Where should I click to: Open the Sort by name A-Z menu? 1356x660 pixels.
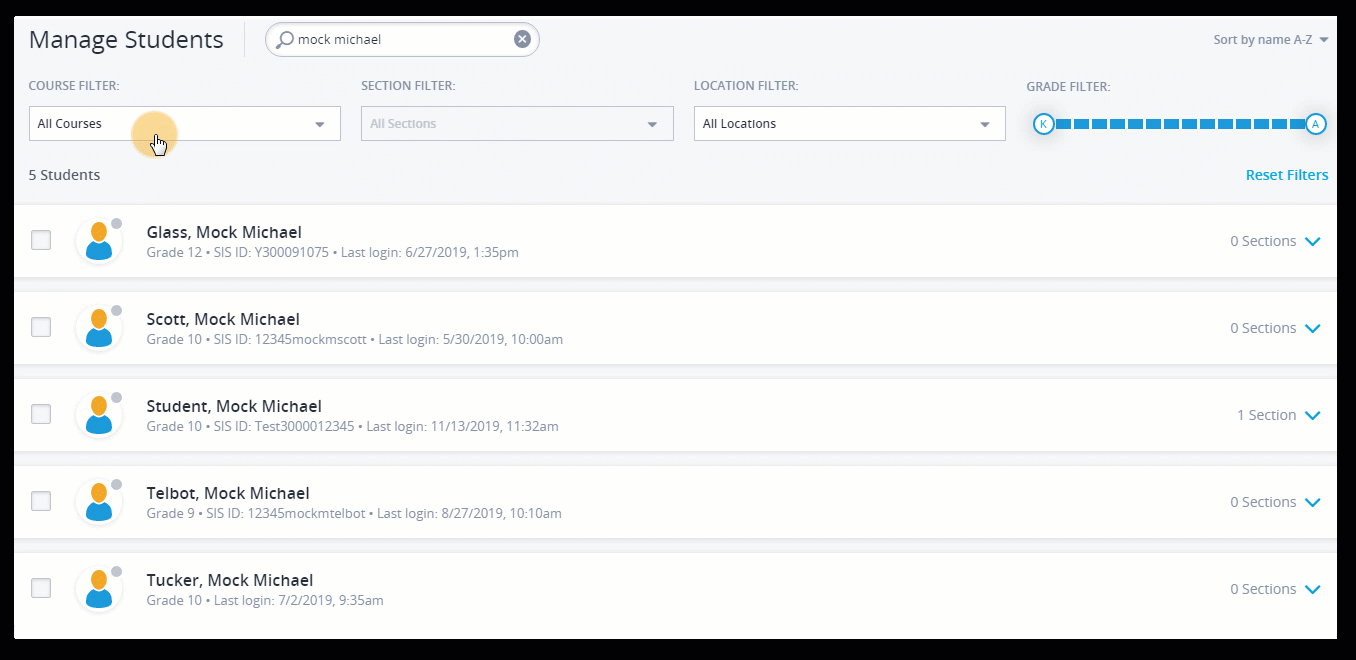pyautogui.click(x=1270, y=40)
